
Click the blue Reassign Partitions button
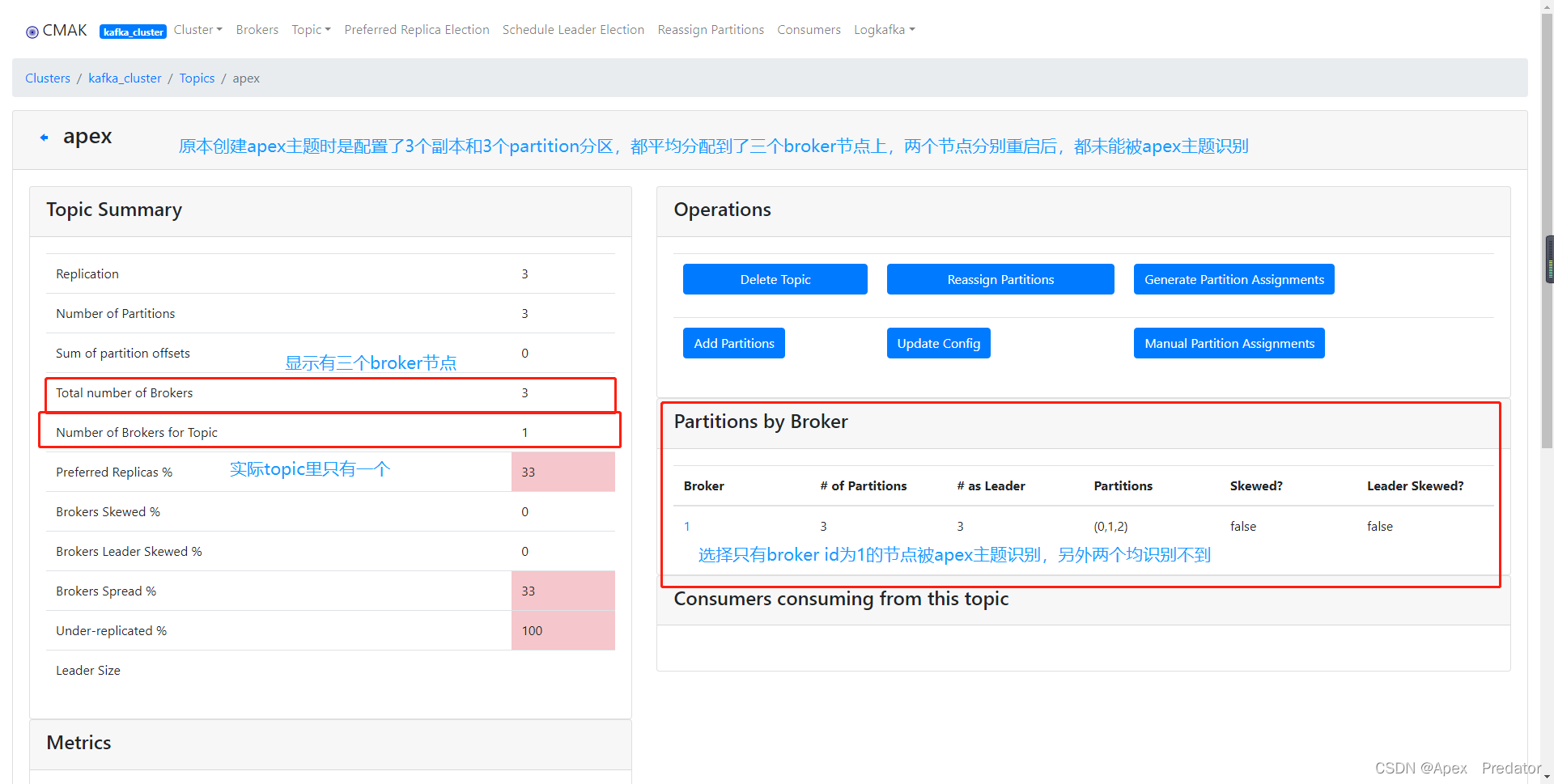[1000, 279]
